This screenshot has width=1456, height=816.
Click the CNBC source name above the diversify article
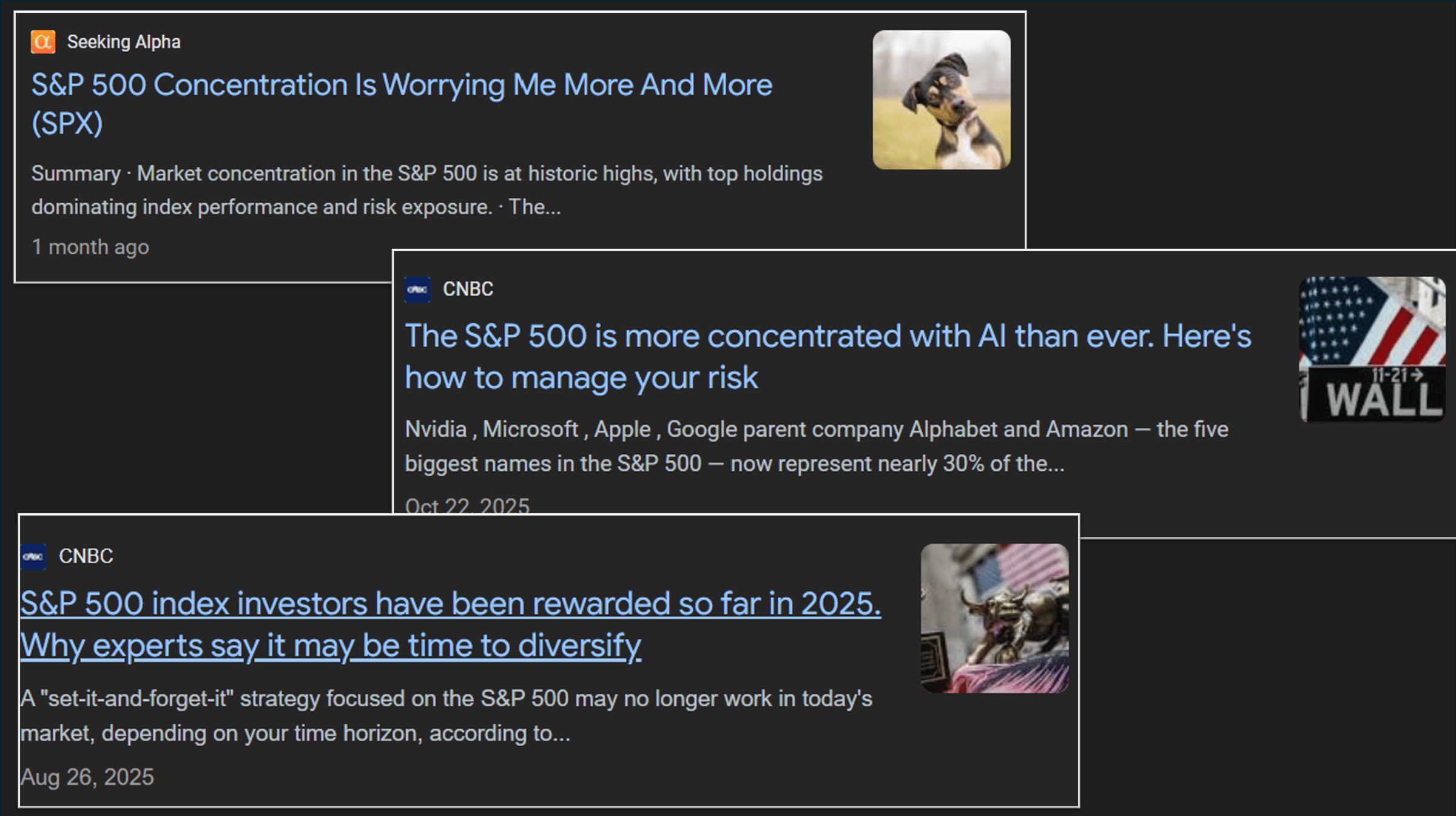pyautogui.click(x=86, y=556)
